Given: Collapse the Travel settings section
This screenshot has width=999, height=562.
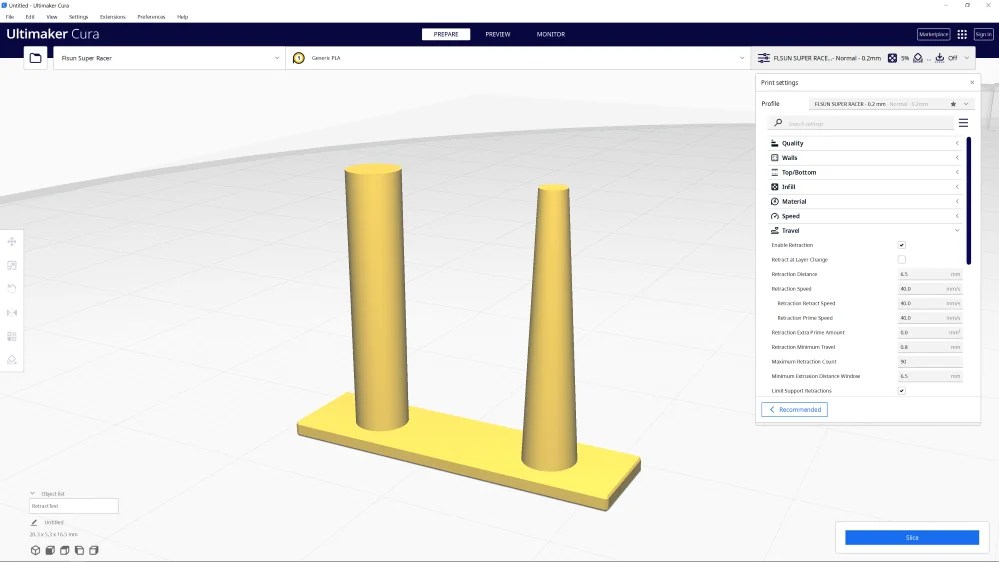Looking at the screenshot, I should coord(866,231).
